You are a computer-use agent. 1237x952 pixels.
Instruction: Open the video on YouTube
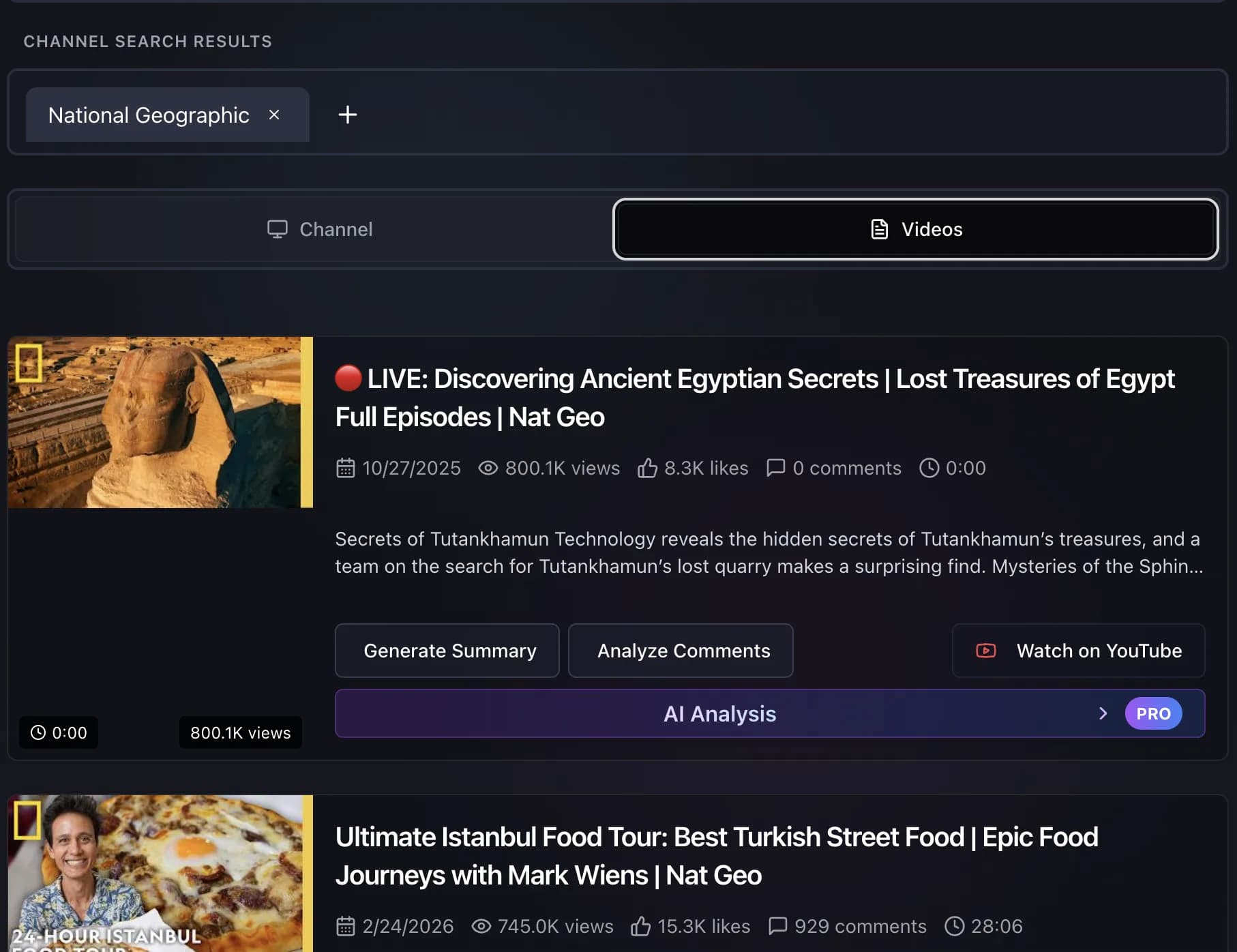click(x=1078, y=651)
